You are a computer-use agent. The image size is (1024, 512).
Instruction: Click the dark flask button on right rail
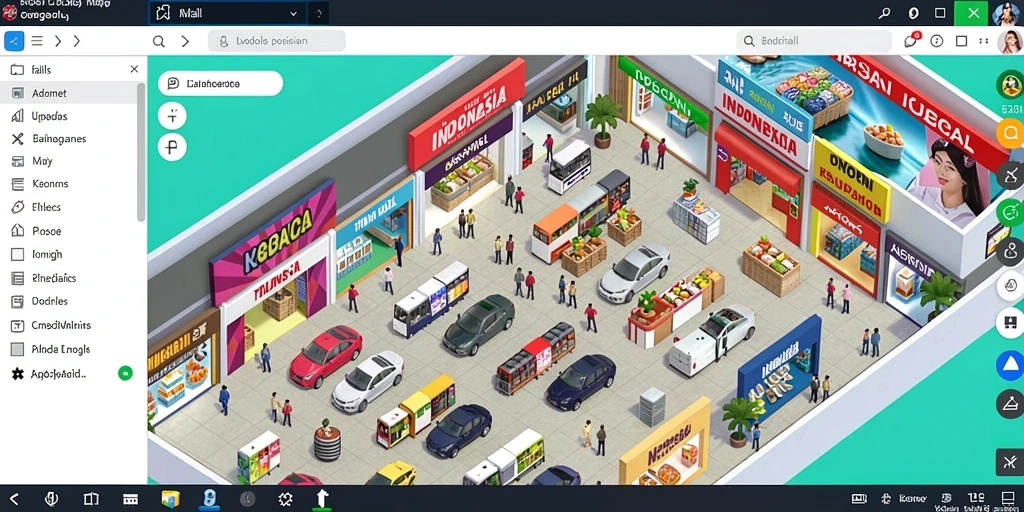[1010, 403]
